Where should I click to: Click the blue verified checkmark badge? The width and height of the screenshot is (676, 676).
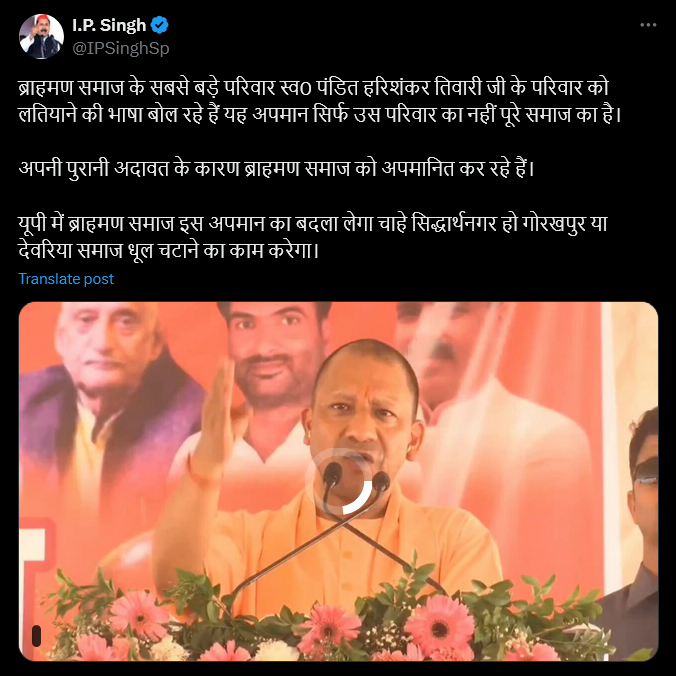tap(160, 25)
